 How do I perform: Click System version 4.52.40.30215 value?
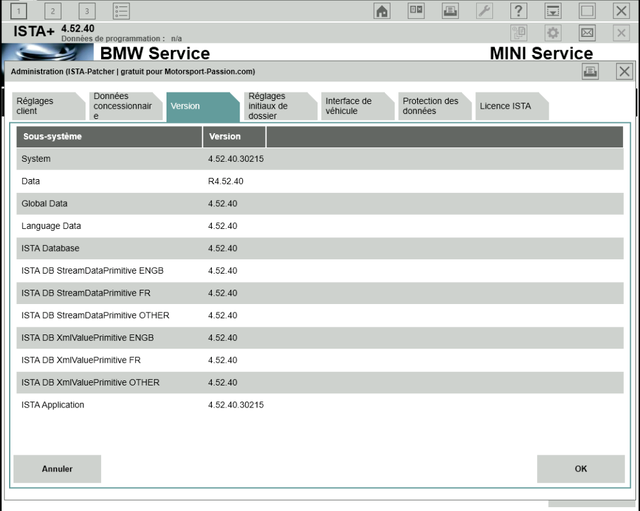tap(236, 159)
